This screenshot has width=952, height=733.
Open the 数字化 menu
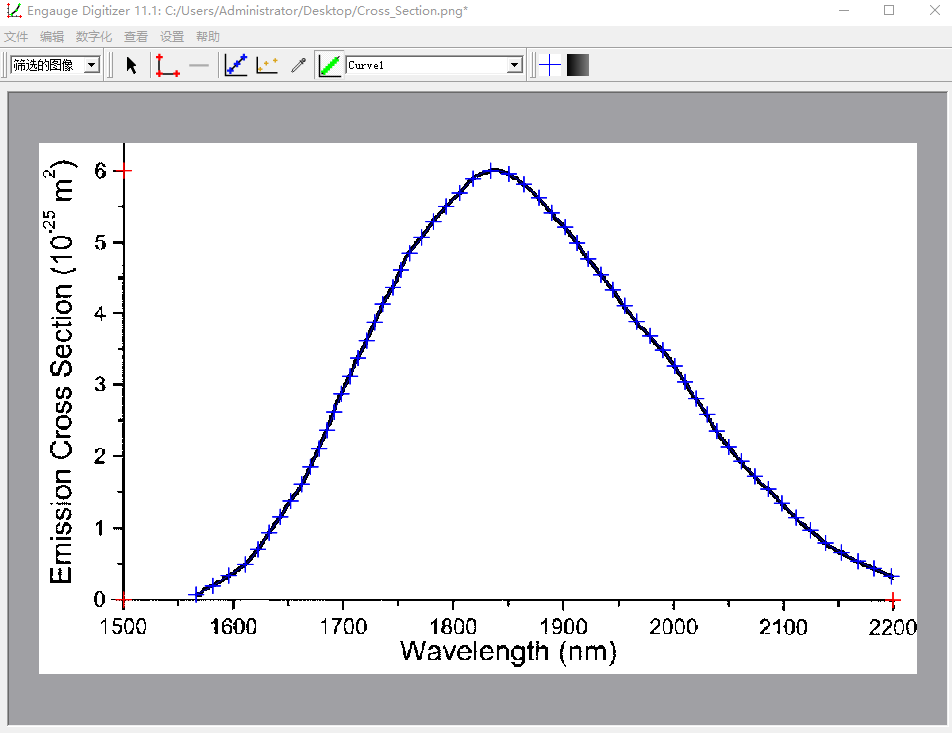point(94,37)
